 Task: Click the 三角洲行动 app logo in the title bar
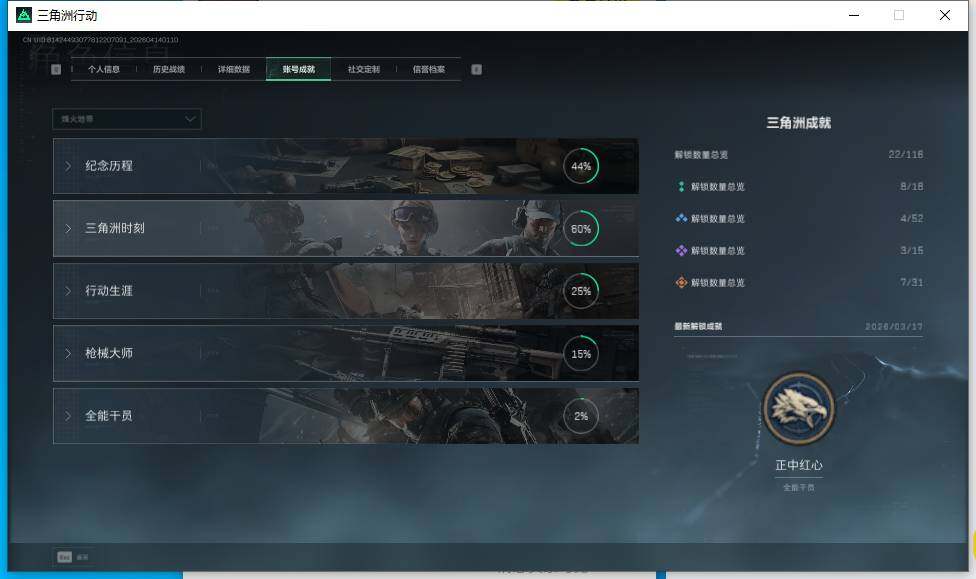tap(24, 15)
